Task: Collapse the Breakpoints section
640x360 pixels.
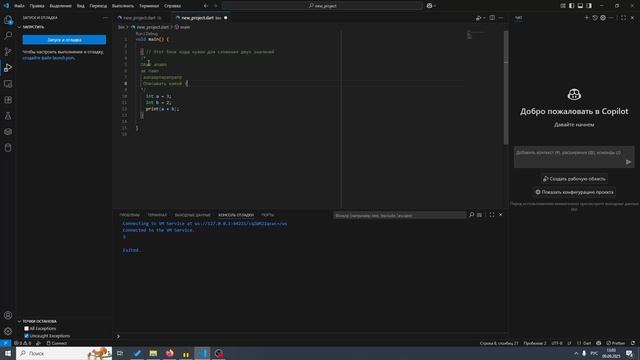Action: tap(19, 321)
